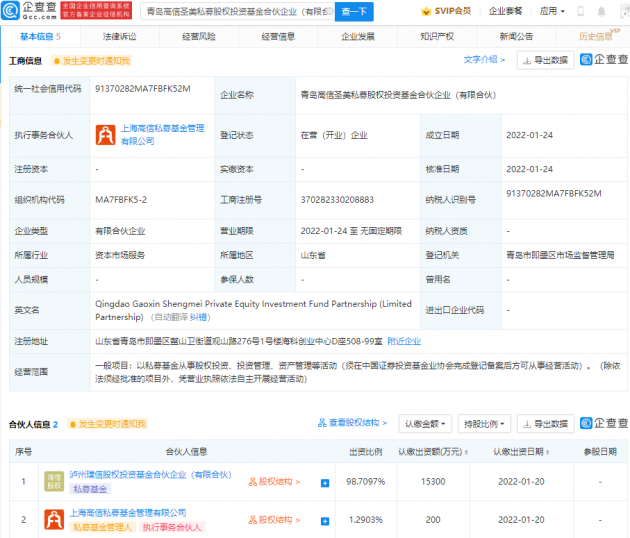Viewport: 630px width, 538px height.
Task: Switch to the 法律诉讼 tab
Action: pos(118,36)
